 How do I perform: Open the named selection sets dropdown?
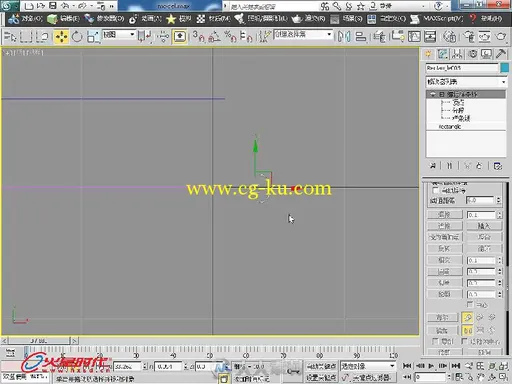[303, 34]
